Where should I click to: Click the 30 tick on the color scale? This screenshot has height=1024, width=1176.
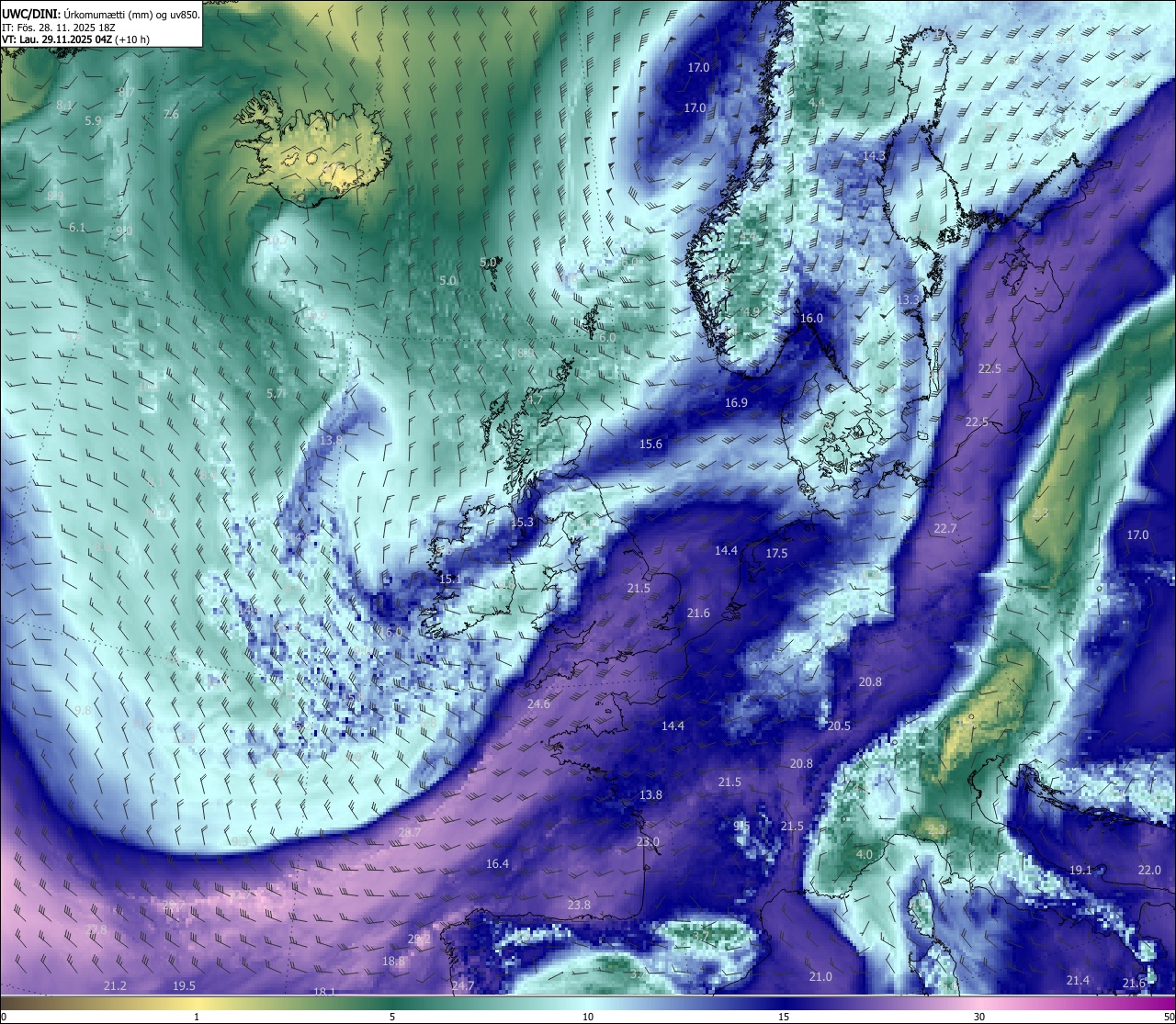click(979, 1017)
